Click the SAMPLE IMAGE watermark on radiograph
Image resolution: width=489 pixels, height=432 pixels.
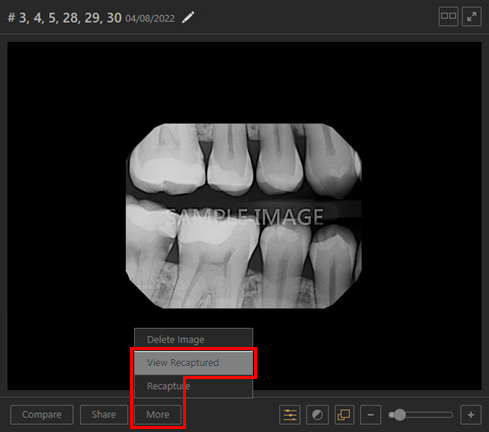[244, 216]
